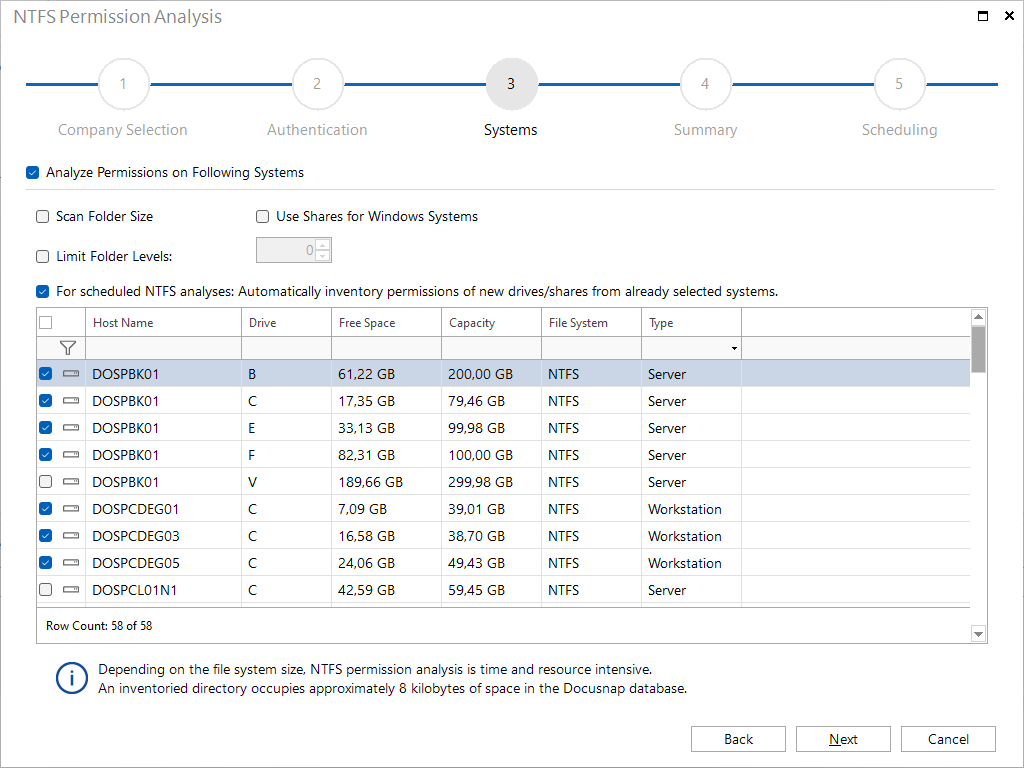The width and height of the screenshot is (1024, 768).
Task: Click the grid vertical scrollbar thumb
Action: click(978, 349)
